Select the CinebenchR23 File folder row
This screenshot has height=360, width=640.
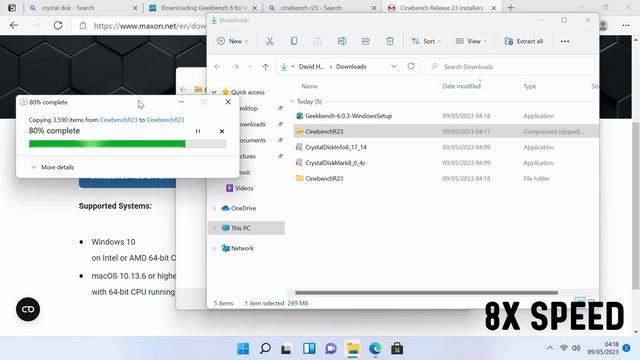[445, 178]
